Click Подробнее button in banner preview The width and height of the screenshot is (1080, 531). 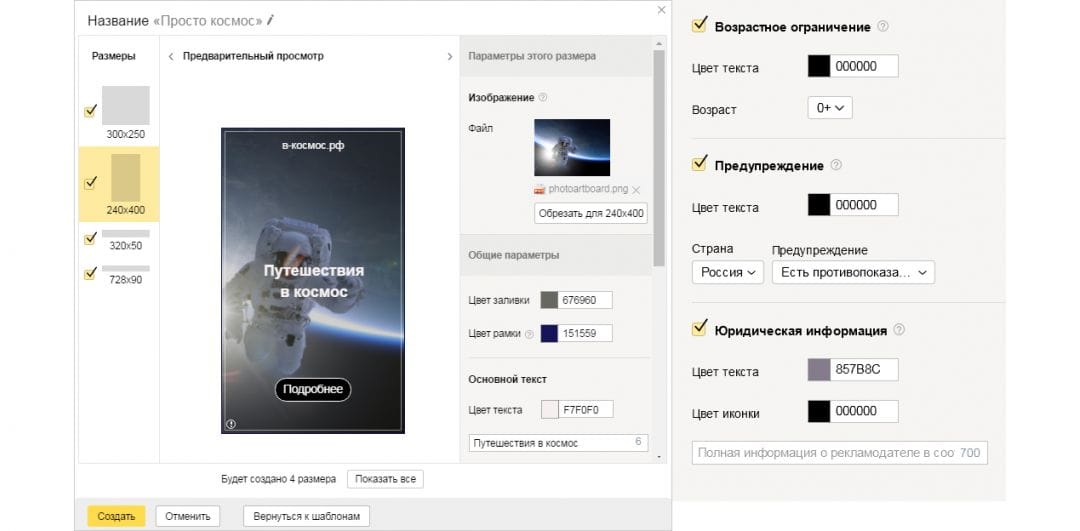[x=313, y=389]
